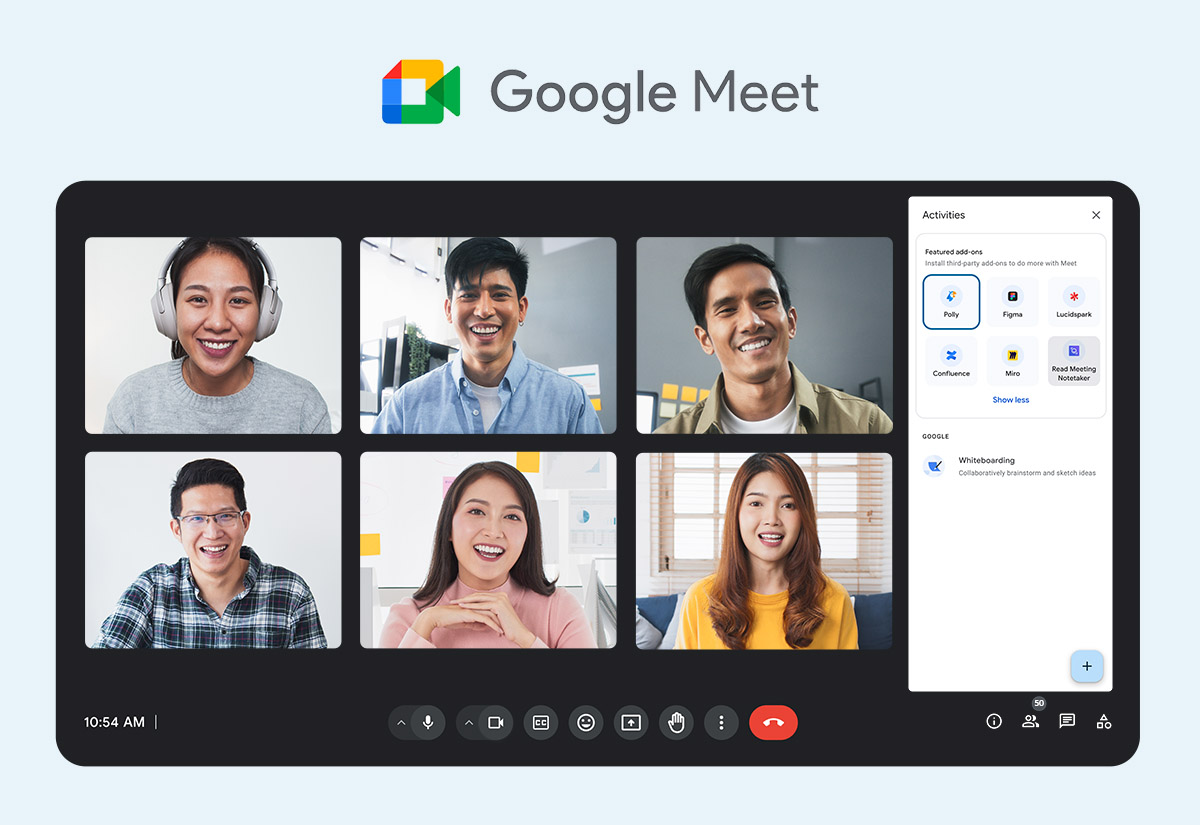Select the Miro add-on
Screen dimensions: 1200x825
point(1012,361)
